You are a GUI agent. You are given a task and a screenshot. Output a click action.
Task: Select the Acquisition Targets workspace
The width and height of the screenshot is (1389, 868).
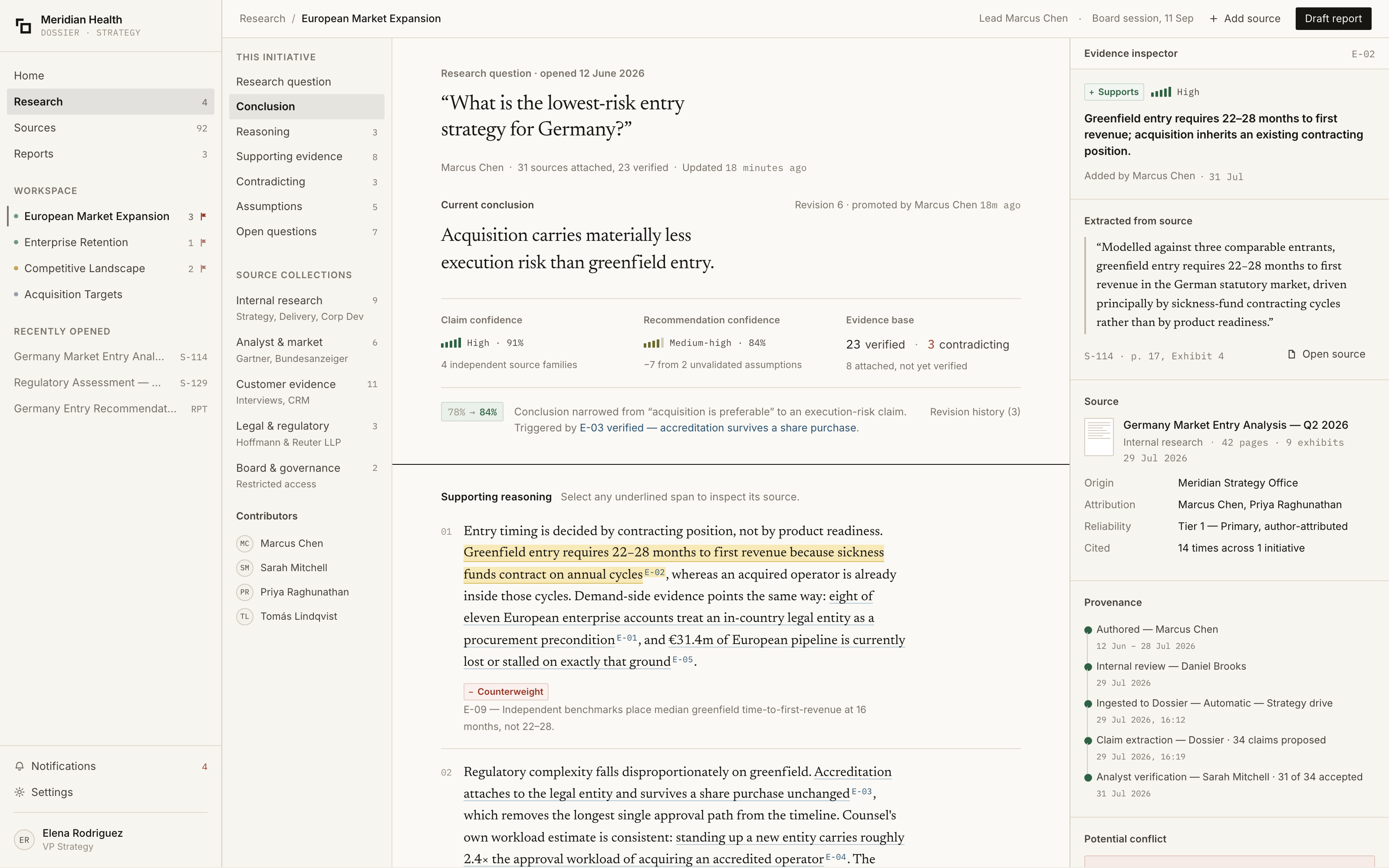tap(110, 295)
